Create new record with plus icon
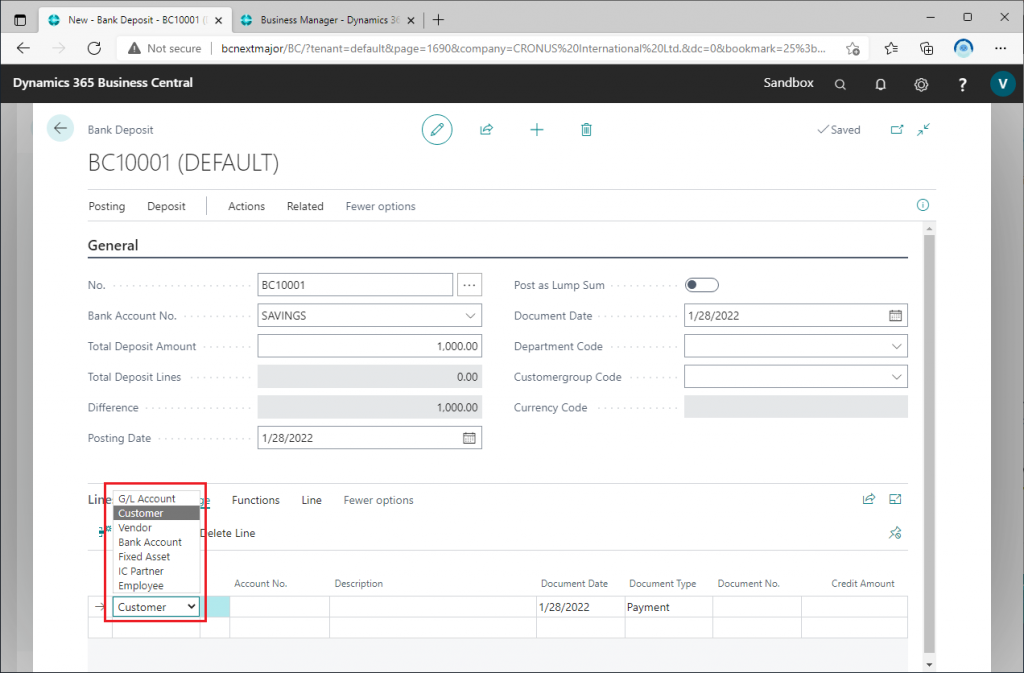 pos(537,130)
